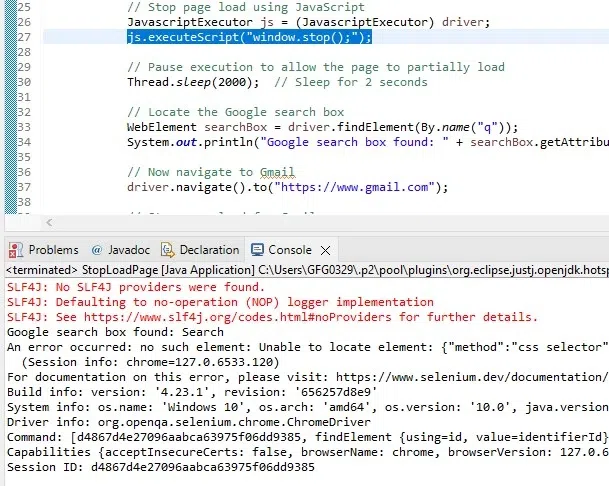
Task: Open the Javadoc tab
Action: (121, 250)
